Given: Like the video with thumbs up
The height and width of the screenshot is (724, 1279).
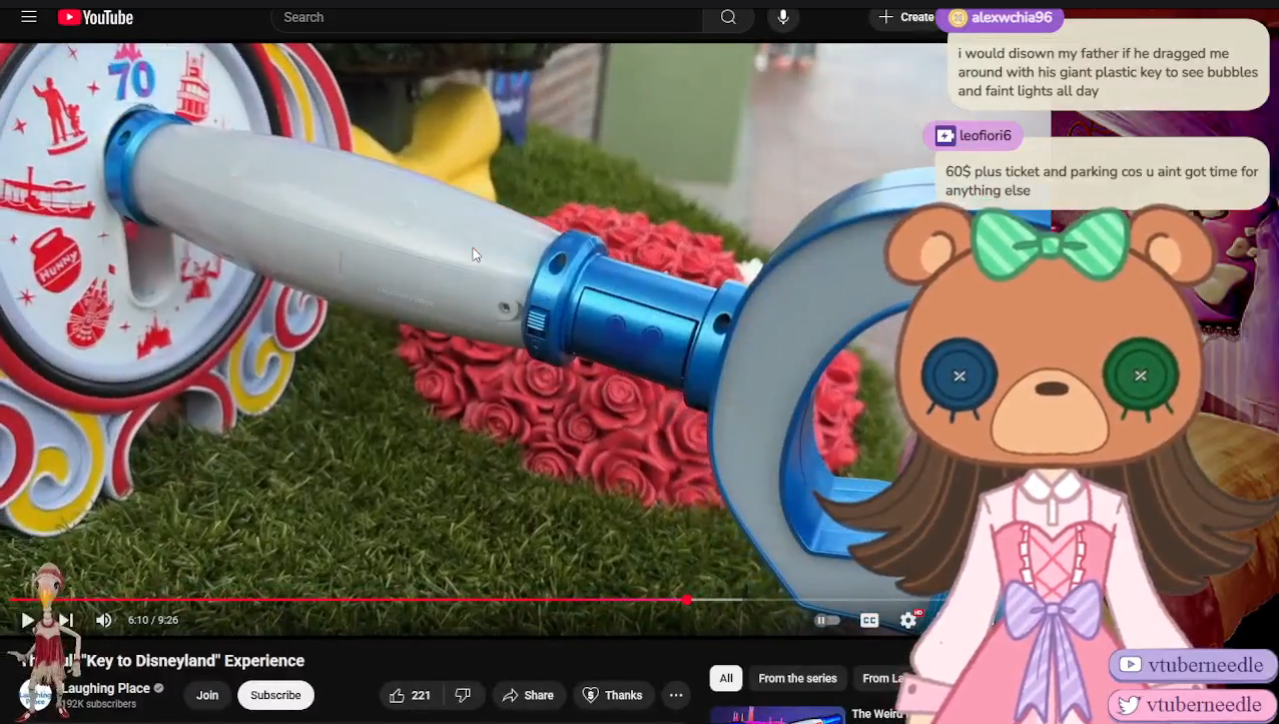Looking at the screenshot, I should pos(409,695).
